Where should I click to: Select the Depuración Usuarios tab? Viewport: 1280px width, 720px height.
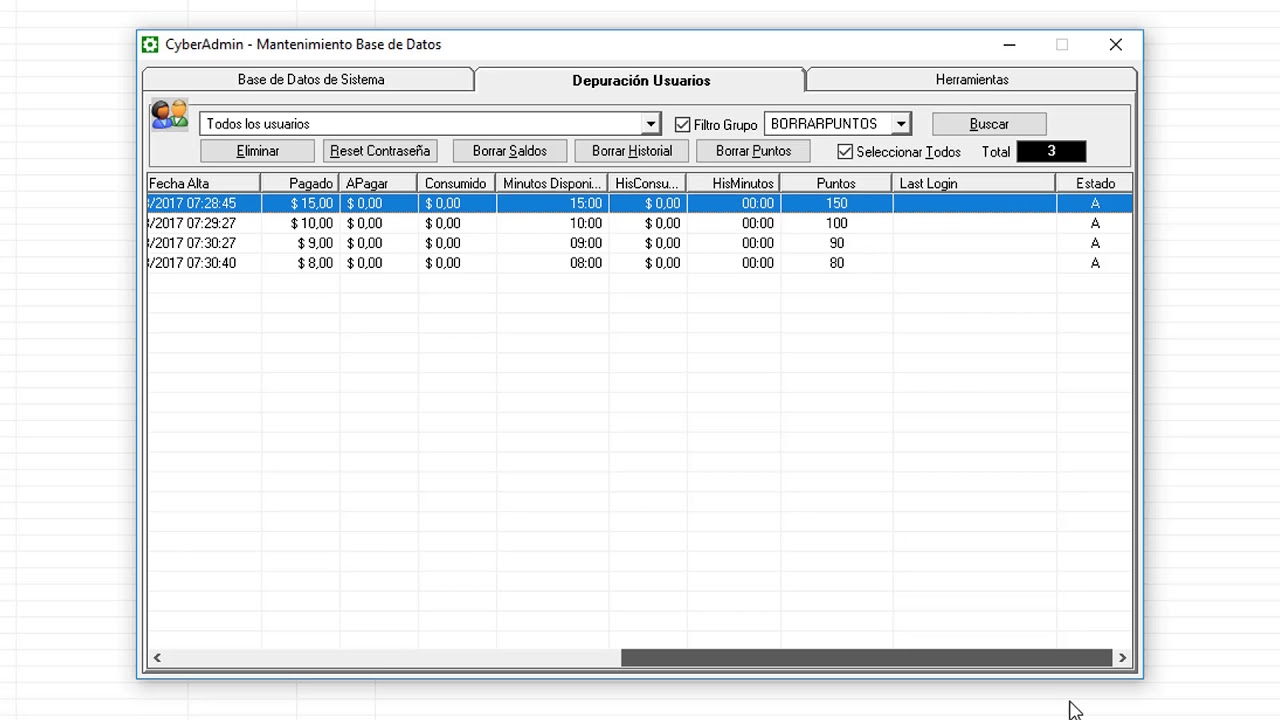click(641, 80)
